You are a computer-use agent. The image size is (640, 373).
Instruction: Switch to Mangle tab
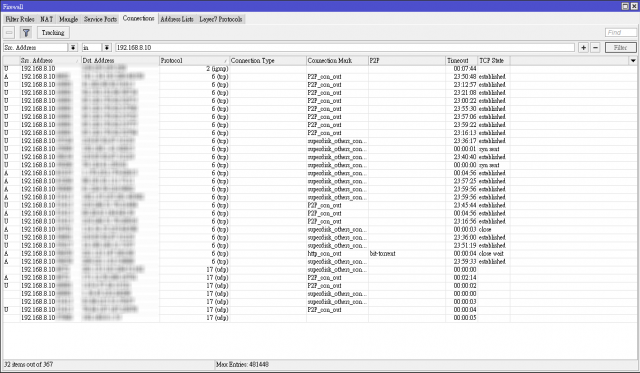point(68,19)
